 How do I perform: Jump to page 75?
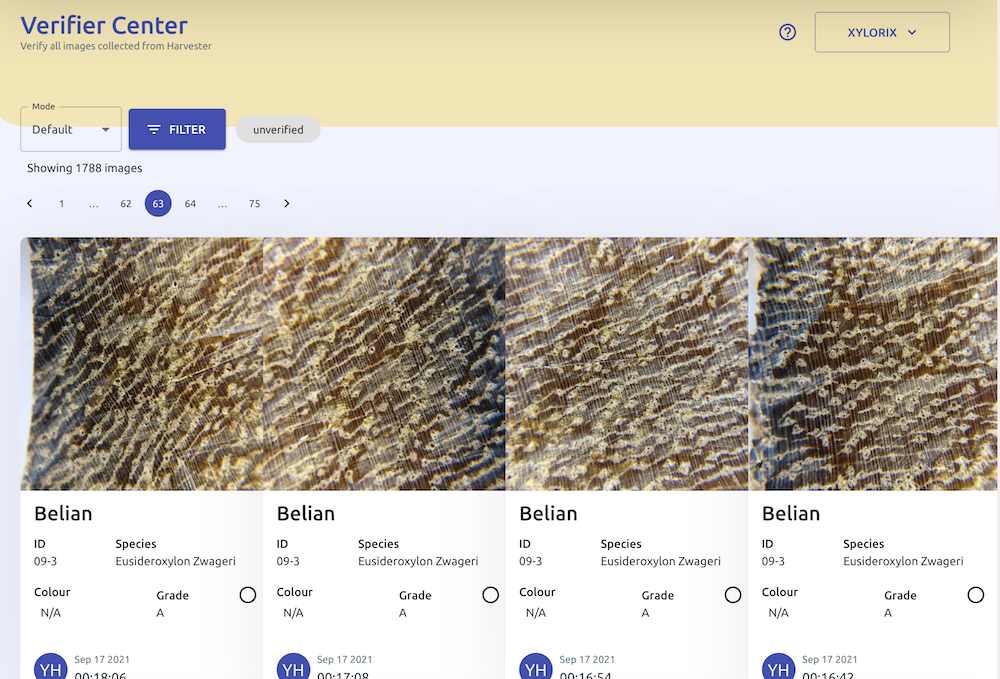click(255, 204)
